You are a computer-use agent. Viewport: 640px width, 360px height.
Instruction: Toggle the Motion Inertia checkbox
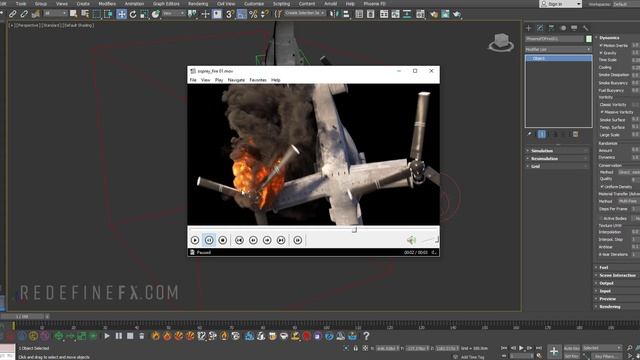pos(601,45)
